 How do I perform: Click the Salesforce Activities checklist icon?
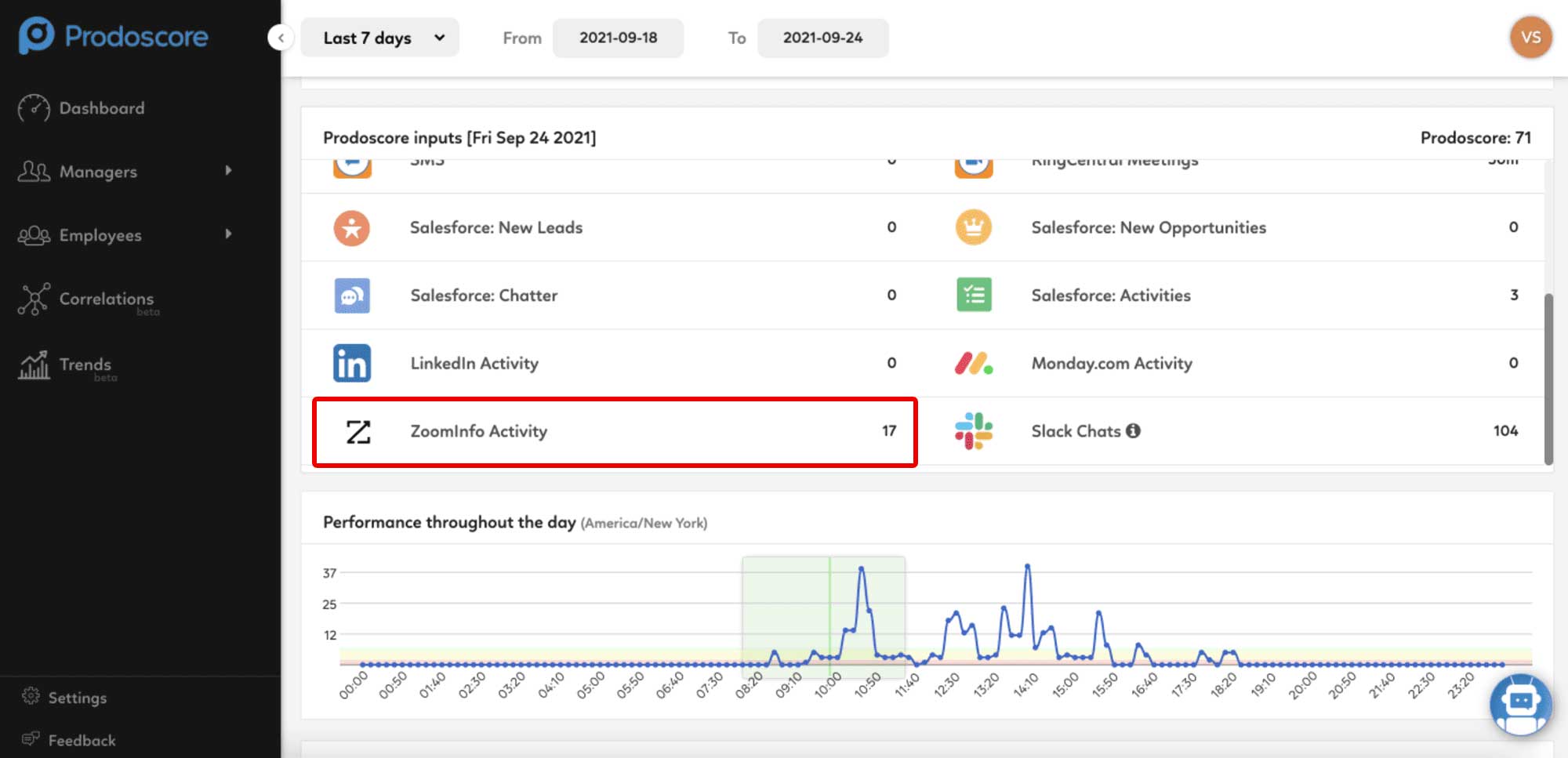coord(974,295)
